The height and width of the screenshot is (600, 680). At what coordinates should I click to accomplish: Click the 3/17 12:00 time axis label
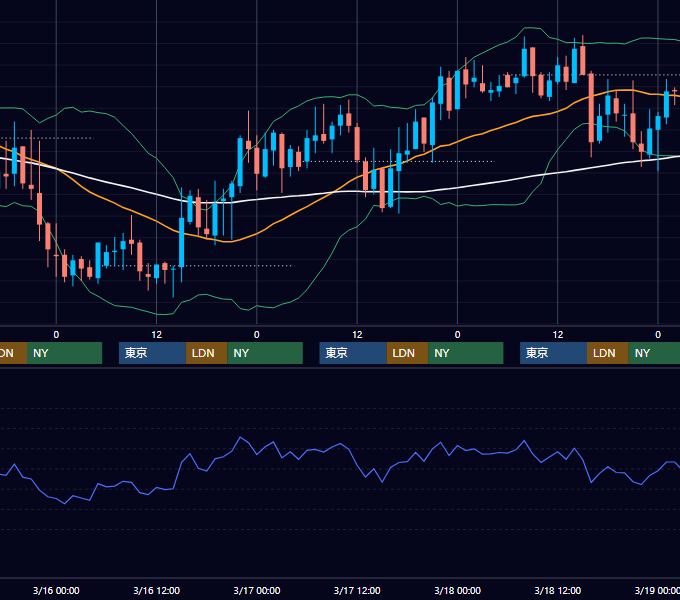357,590
